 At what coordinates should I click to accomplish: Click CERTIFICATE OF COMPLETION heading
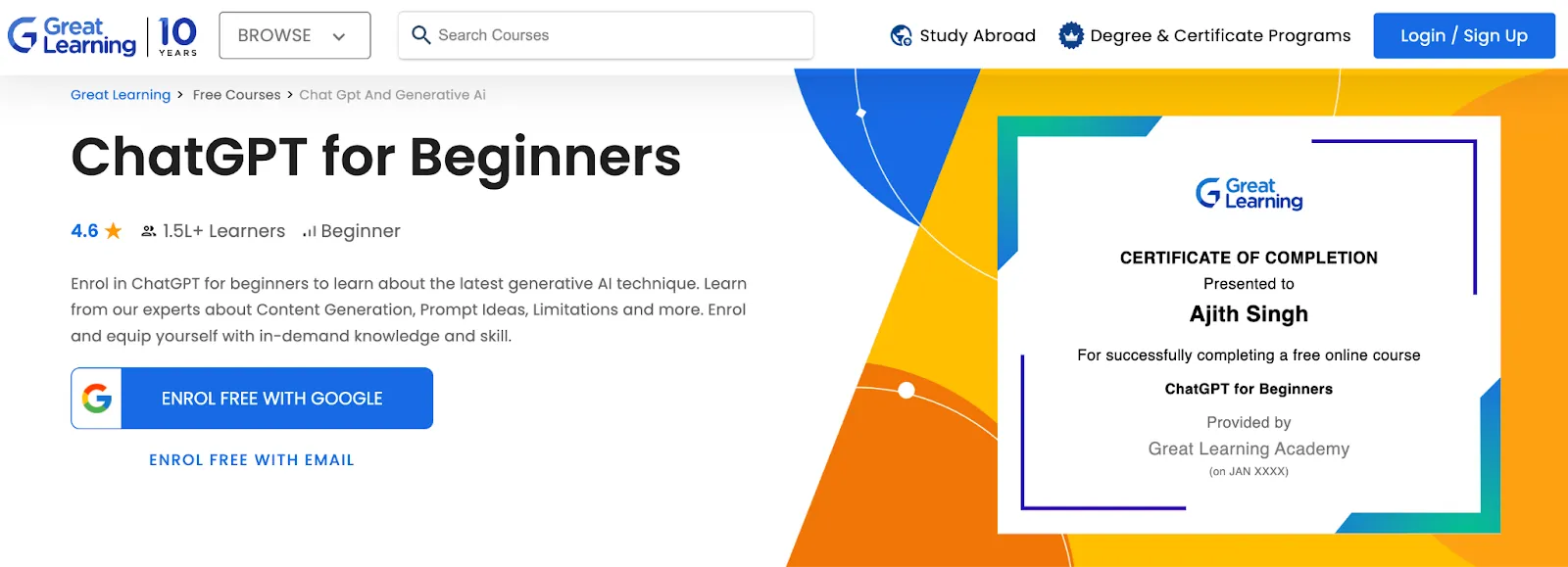click(1249, 258)
